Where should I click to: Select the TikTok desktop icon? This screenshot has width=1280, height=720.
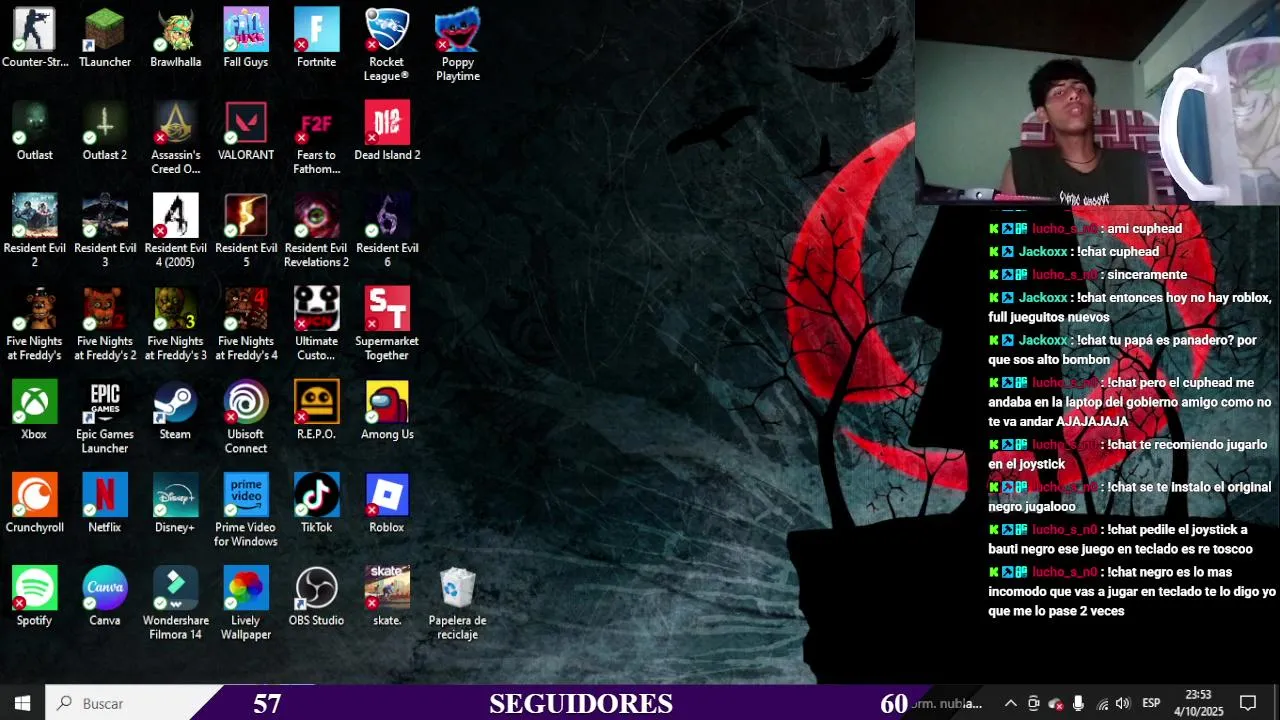(x=316, y=504)
